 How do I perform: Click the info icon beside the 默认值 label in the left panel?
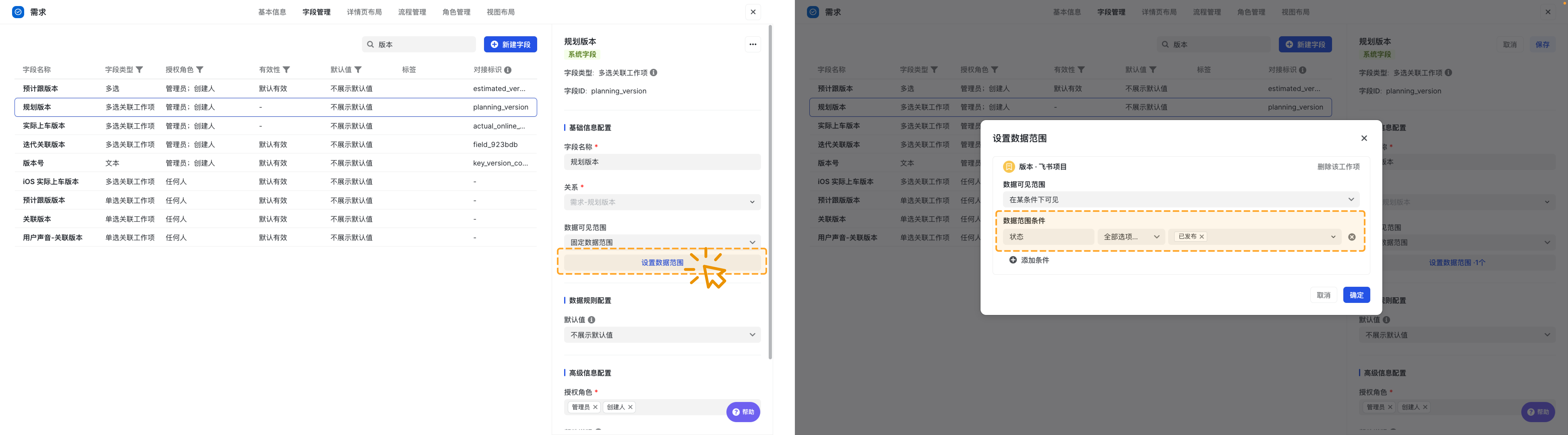pos(592,320)
